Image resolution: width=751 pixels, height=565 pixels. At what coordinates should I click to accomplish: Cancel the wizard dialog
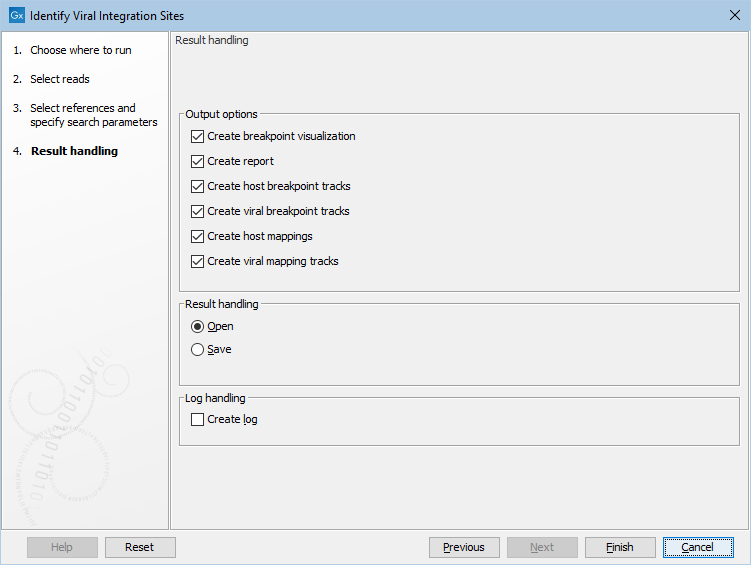tap(698, 547)
